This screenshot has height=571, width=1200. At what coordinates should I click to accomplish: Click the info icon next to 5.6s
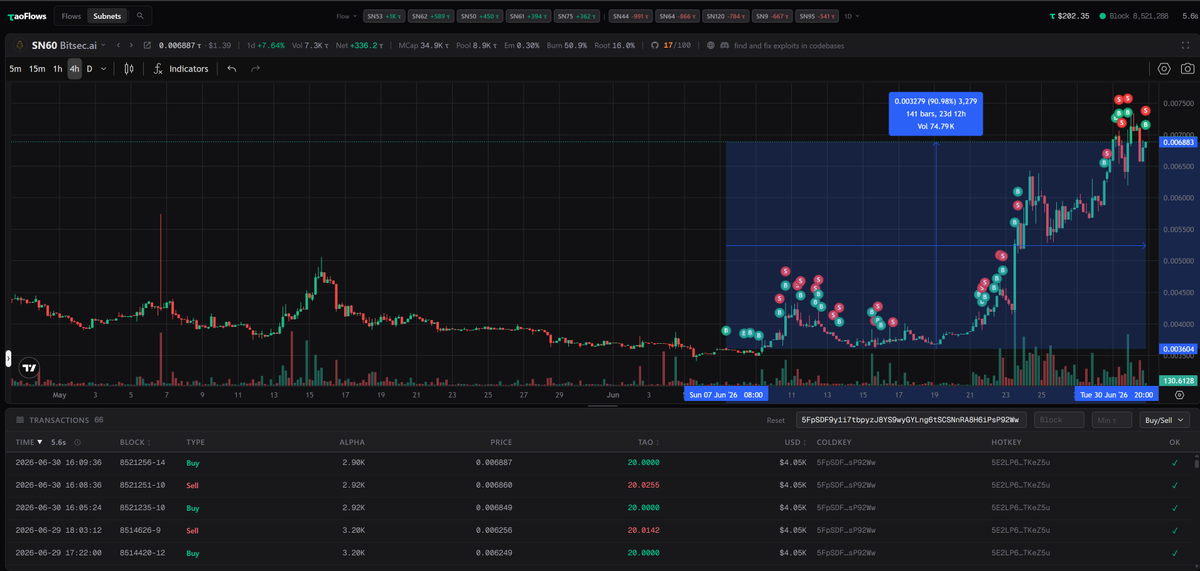pos(77,441)
